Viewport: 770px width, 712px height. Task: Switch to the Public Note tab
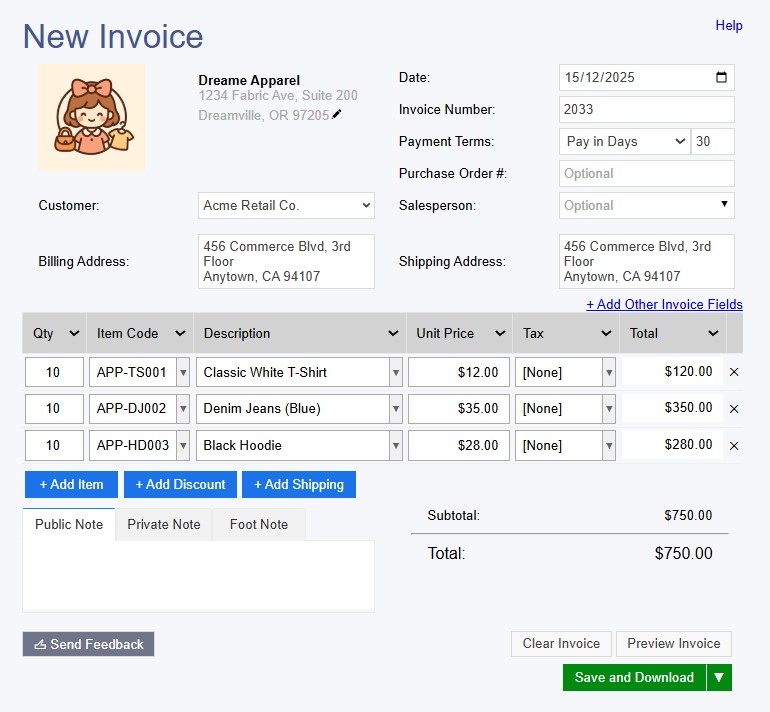click(69, 524)
